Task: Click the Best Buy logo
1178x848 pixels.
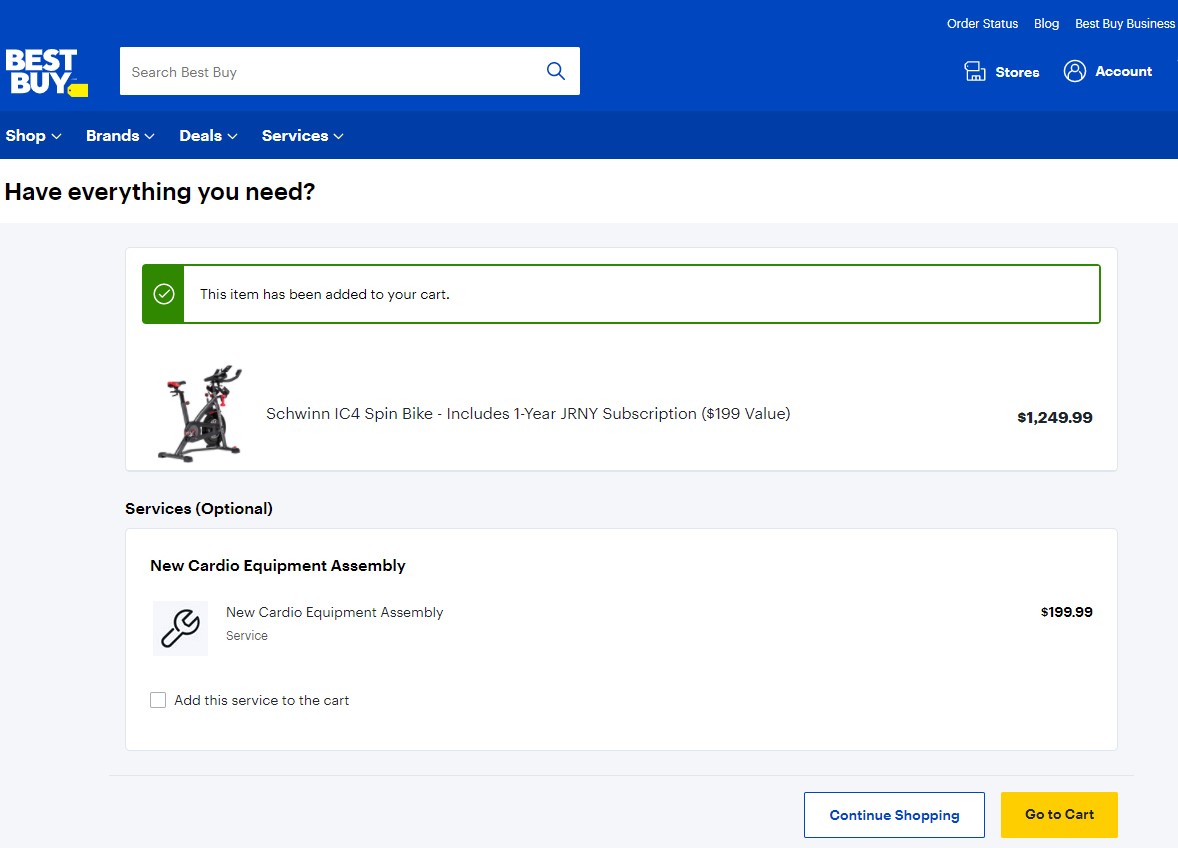Action: 47,73
